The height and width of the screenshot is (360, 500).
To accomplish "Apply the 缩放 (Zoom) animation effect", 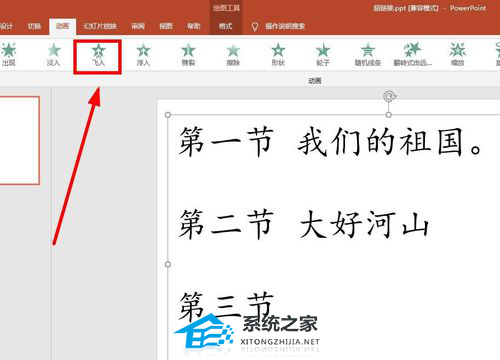I will [x=458, y=55].
